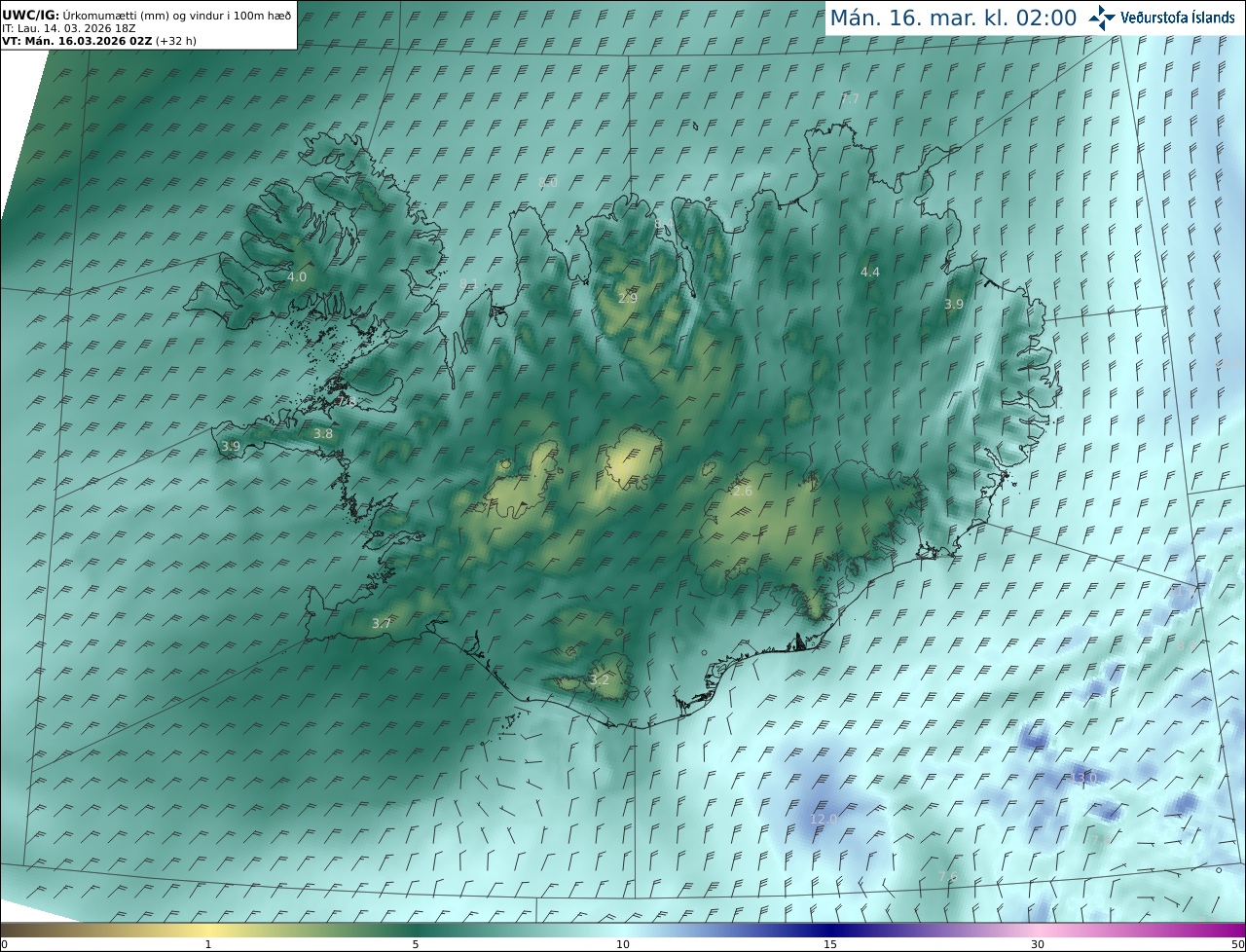The height and width of the screenshot is (952, 1246).
Task: Click the 4.0 value over the Westfjords
Action: point(297,276)
